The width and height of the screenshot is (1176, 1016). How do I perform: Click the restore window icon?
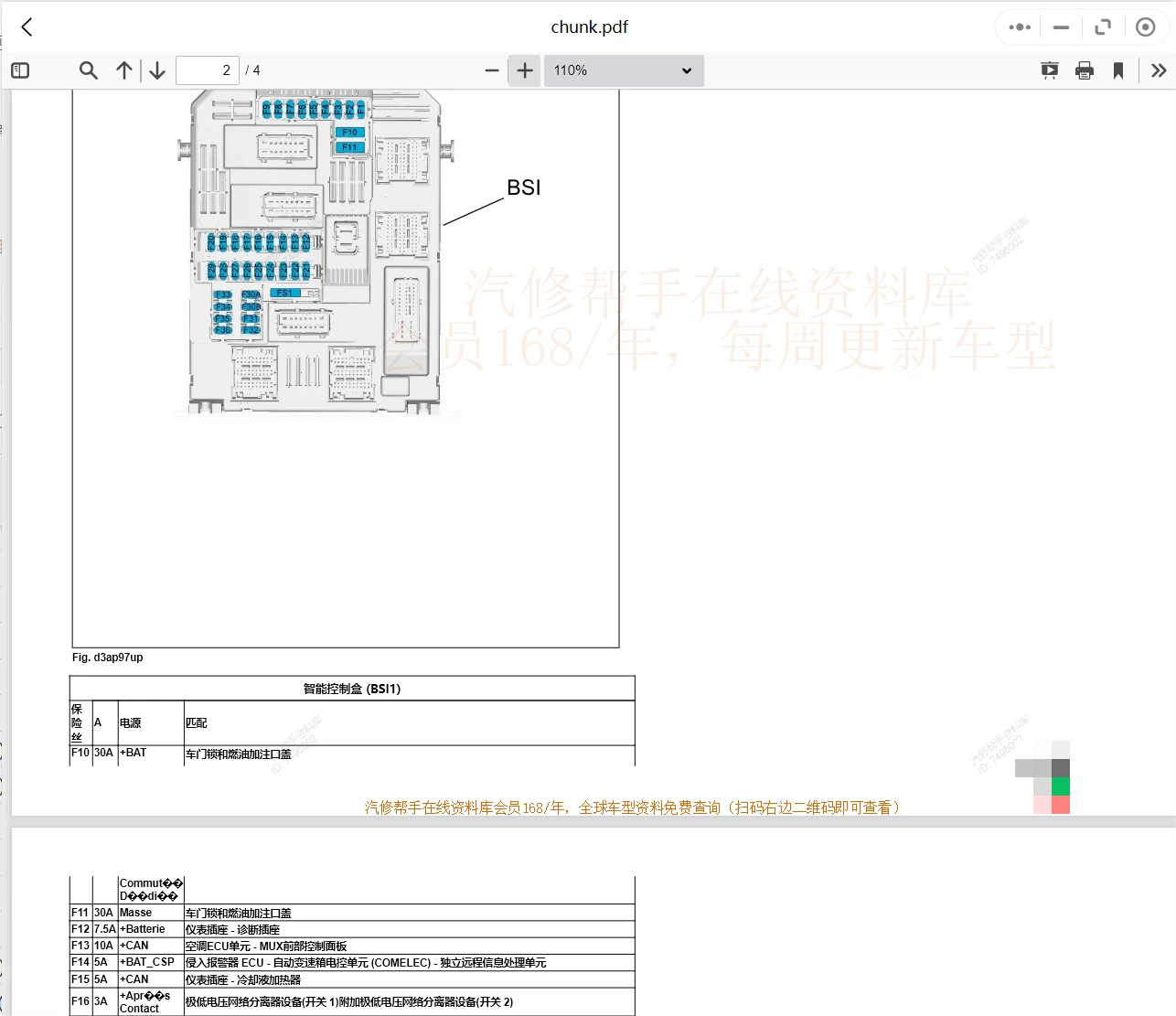1103,27
